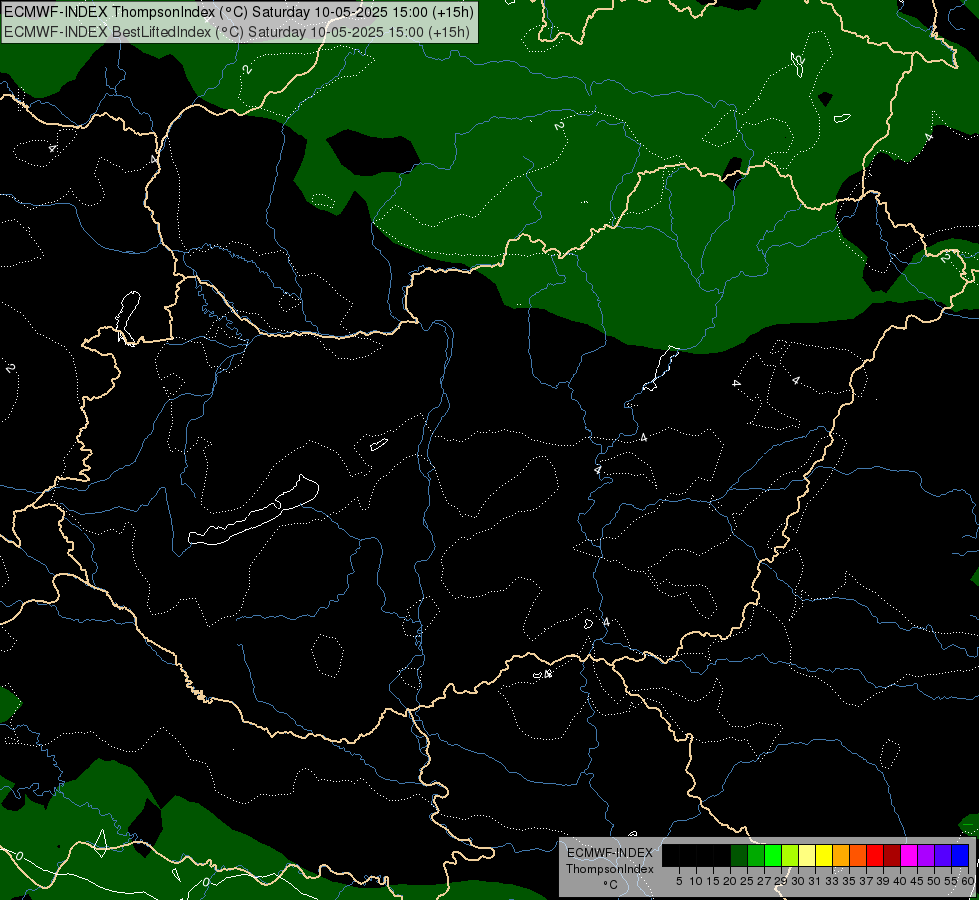The width and height of the screenshot is (979, 900).
Task: Select the dark green 20-25 legend swatch
Action: click(739, 855)
